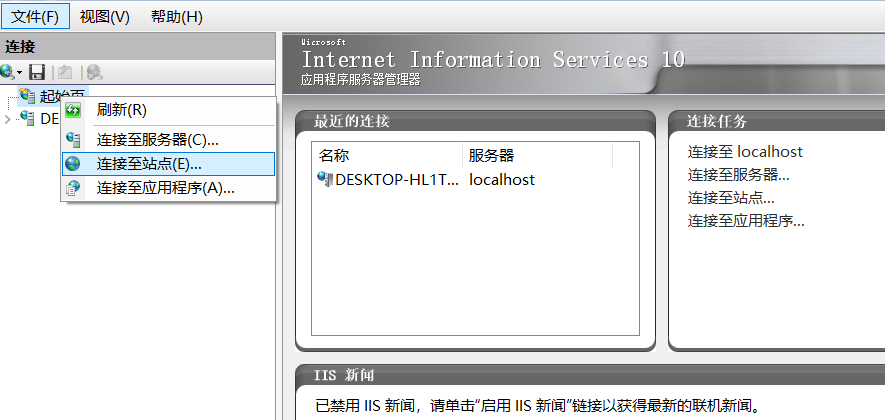Click the greyed delete connection toolbar icon
Viewport: 885px width, 420px height.
tap(94, 72)
